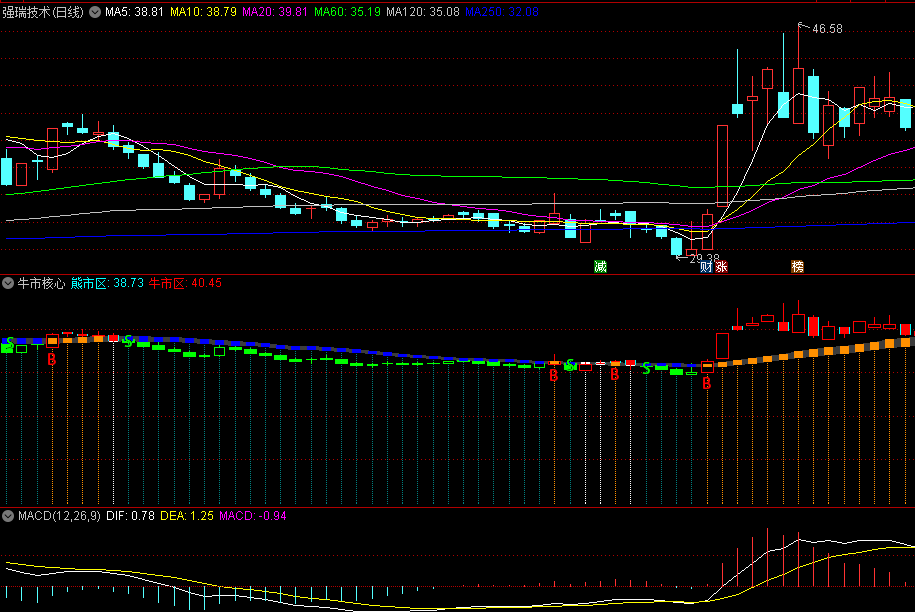
Task: Open the MACD(12,26,9) indicator dropdown arrow
Action: 8,516
